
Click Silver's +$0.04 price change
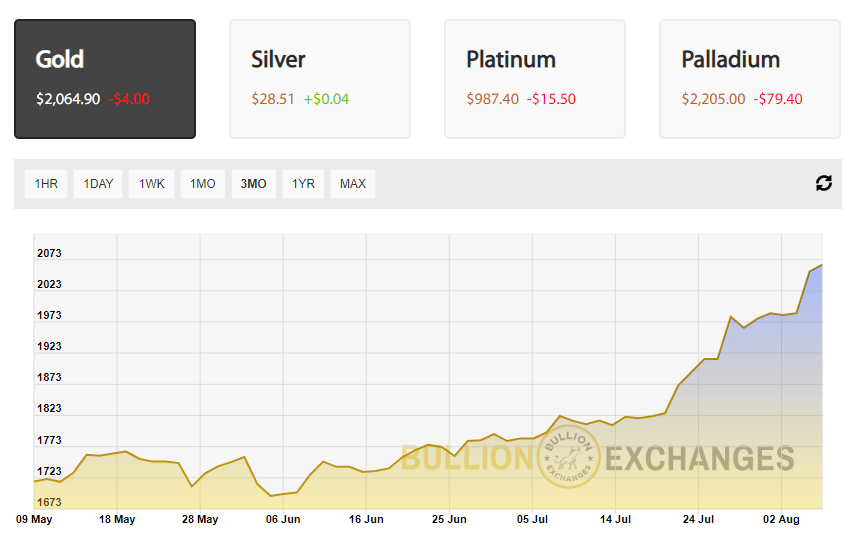coord(327,99)
